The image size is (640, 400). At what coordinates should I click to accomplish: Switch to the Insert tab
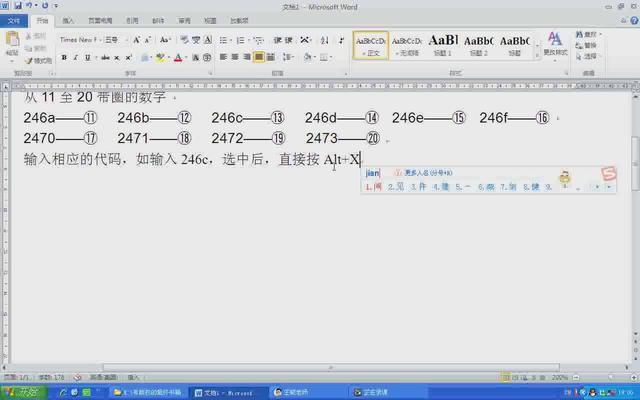pos(68,20)
